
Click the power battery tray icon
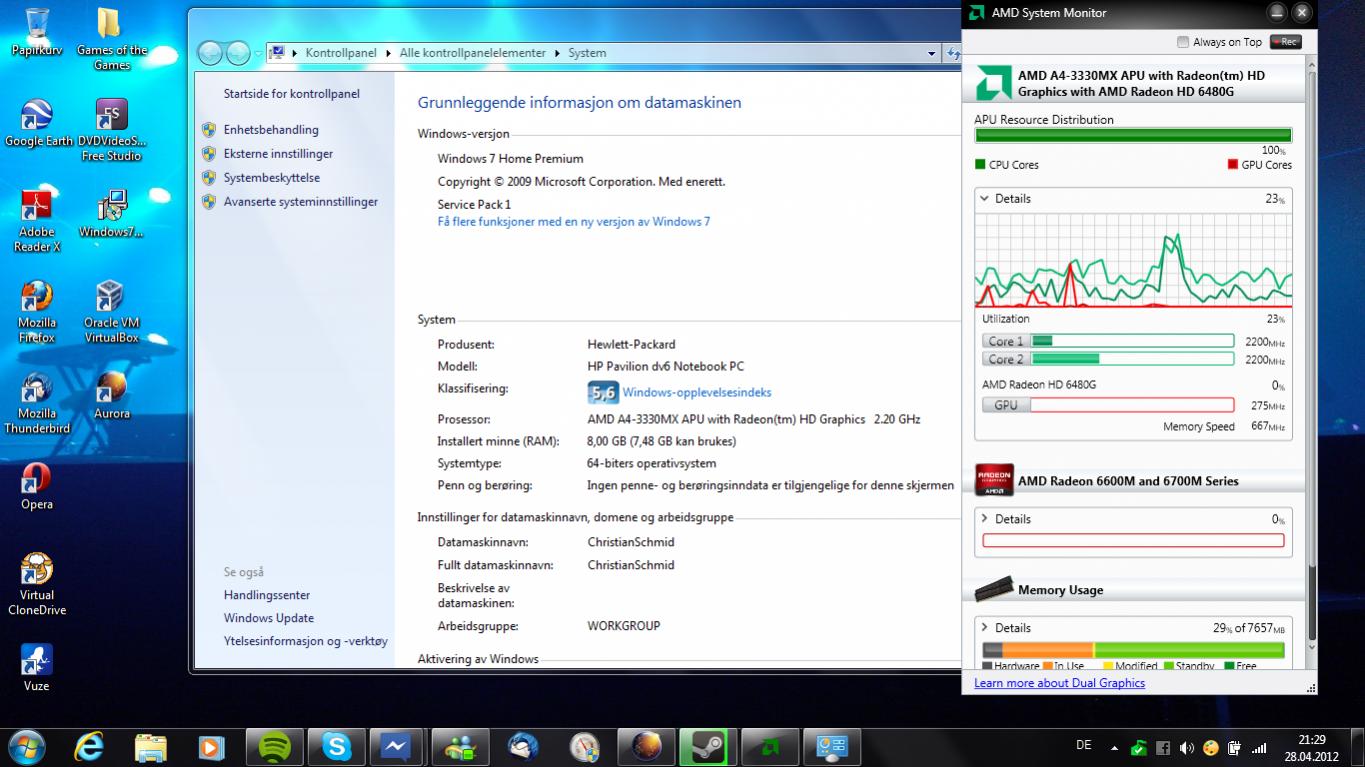click(x=1235, y=747)
